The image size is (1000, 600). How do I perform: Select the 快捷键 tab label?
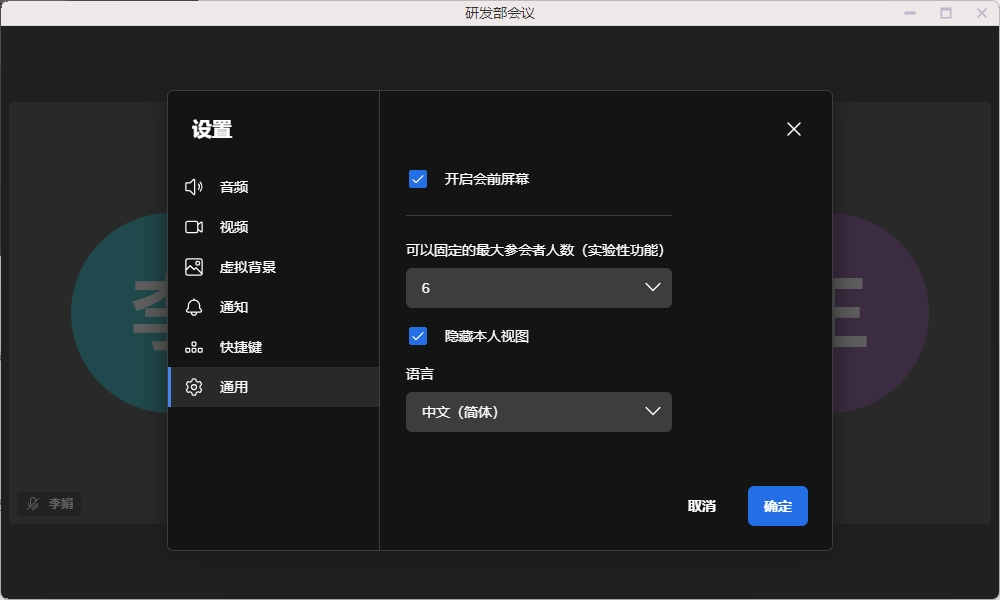click(241, 347)
